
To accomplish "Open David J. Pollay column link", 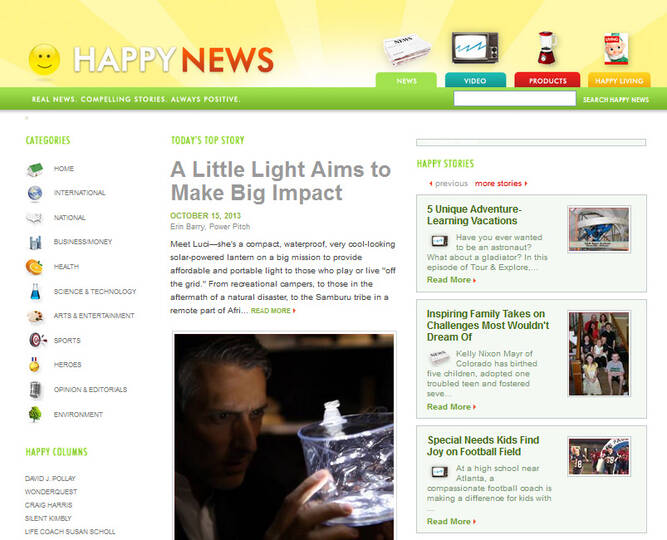I will point(50,478).
